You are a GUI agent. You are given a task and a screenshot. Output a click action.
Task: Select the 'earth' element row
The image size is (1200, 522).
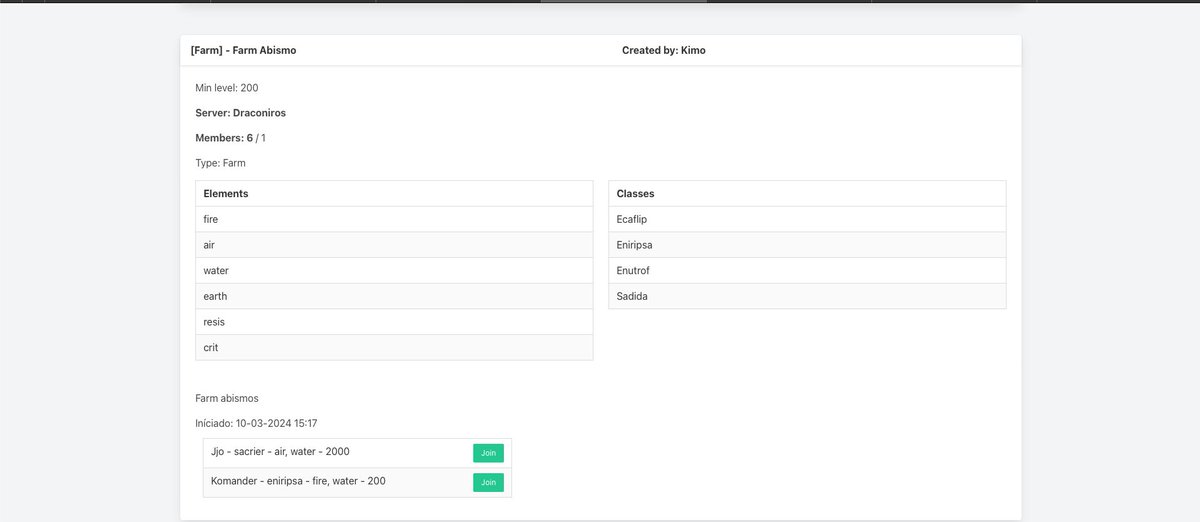point(394,296)
